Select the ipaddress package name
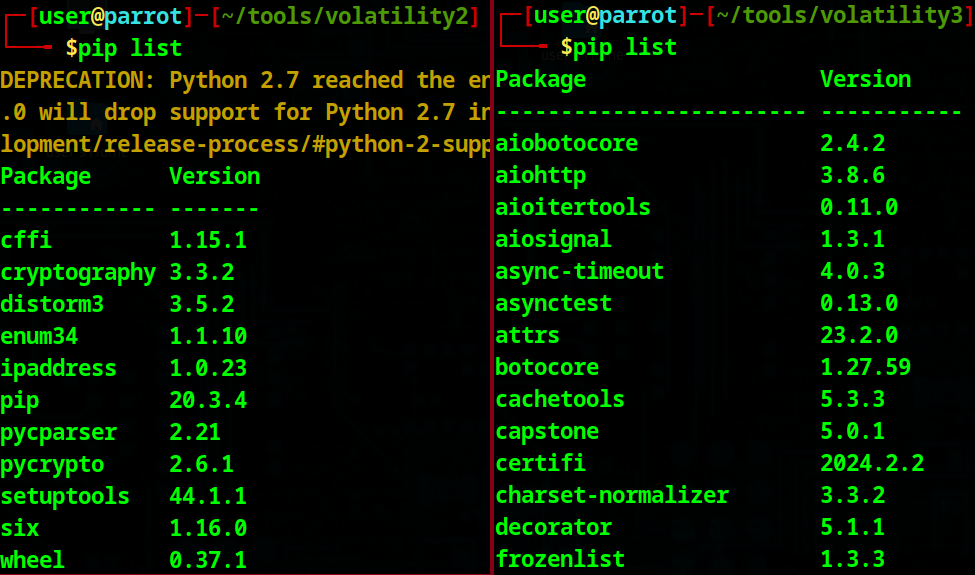This screenshot has width=975, height=575. tap(58, 369)
